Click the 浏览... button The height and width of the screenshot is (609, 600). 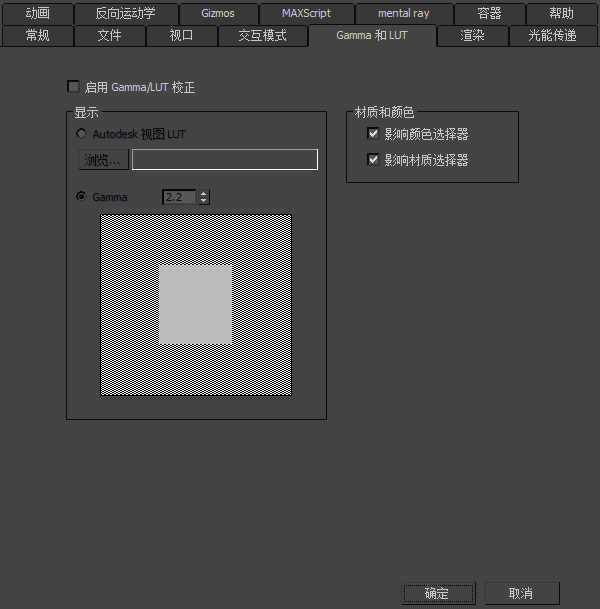coord(103,160)
